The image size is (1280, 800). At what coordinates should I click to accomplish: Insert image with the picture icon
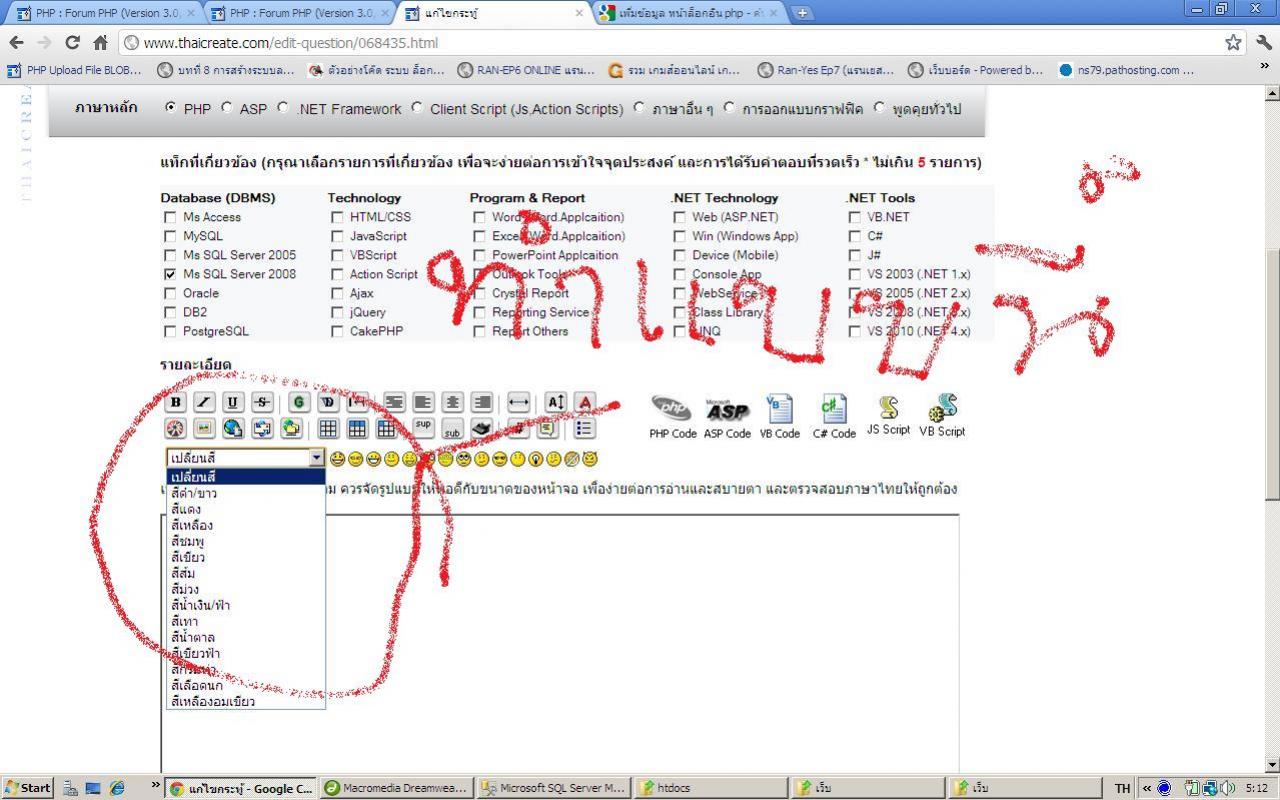204,428
